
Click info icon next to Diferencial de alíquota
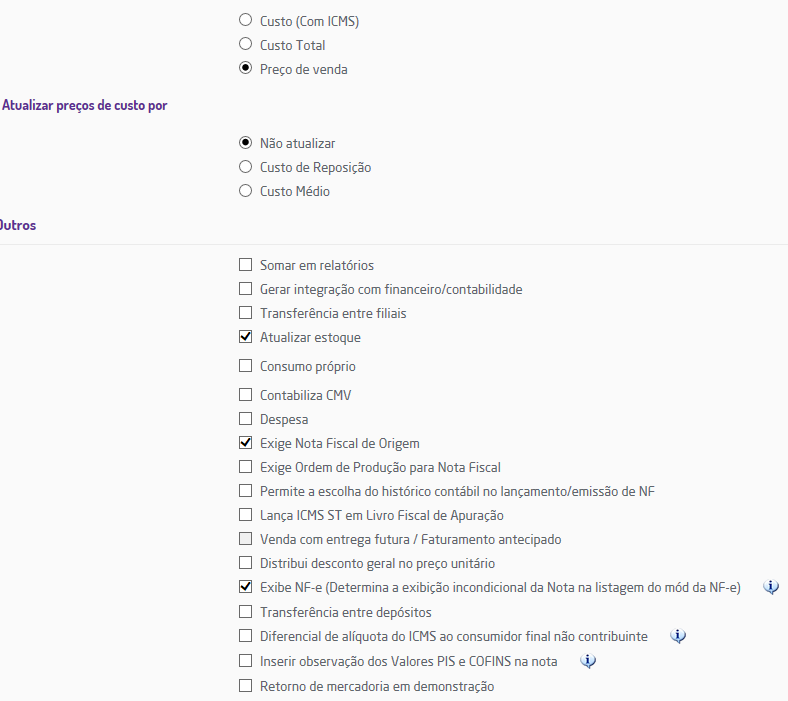point(678,636)
